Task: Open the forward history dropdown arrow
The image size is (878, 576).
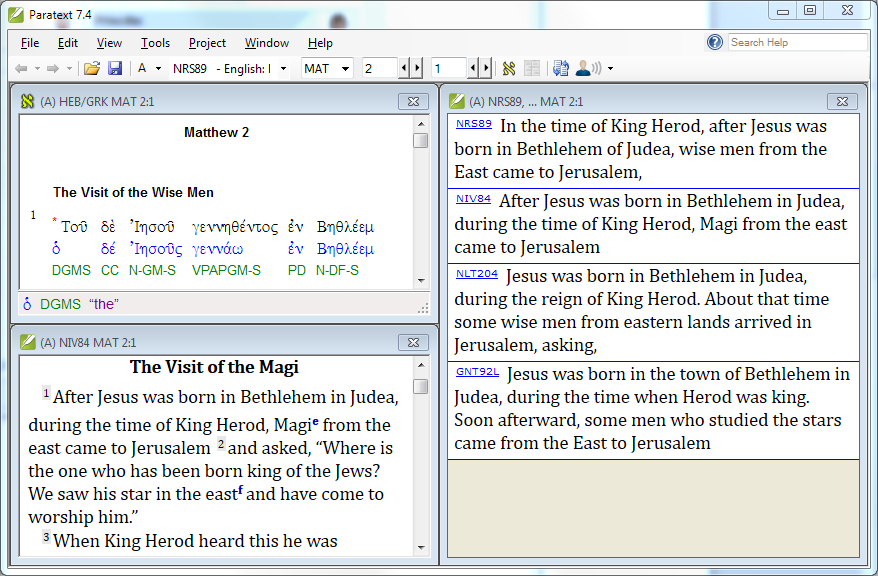Action: [69, 69]
